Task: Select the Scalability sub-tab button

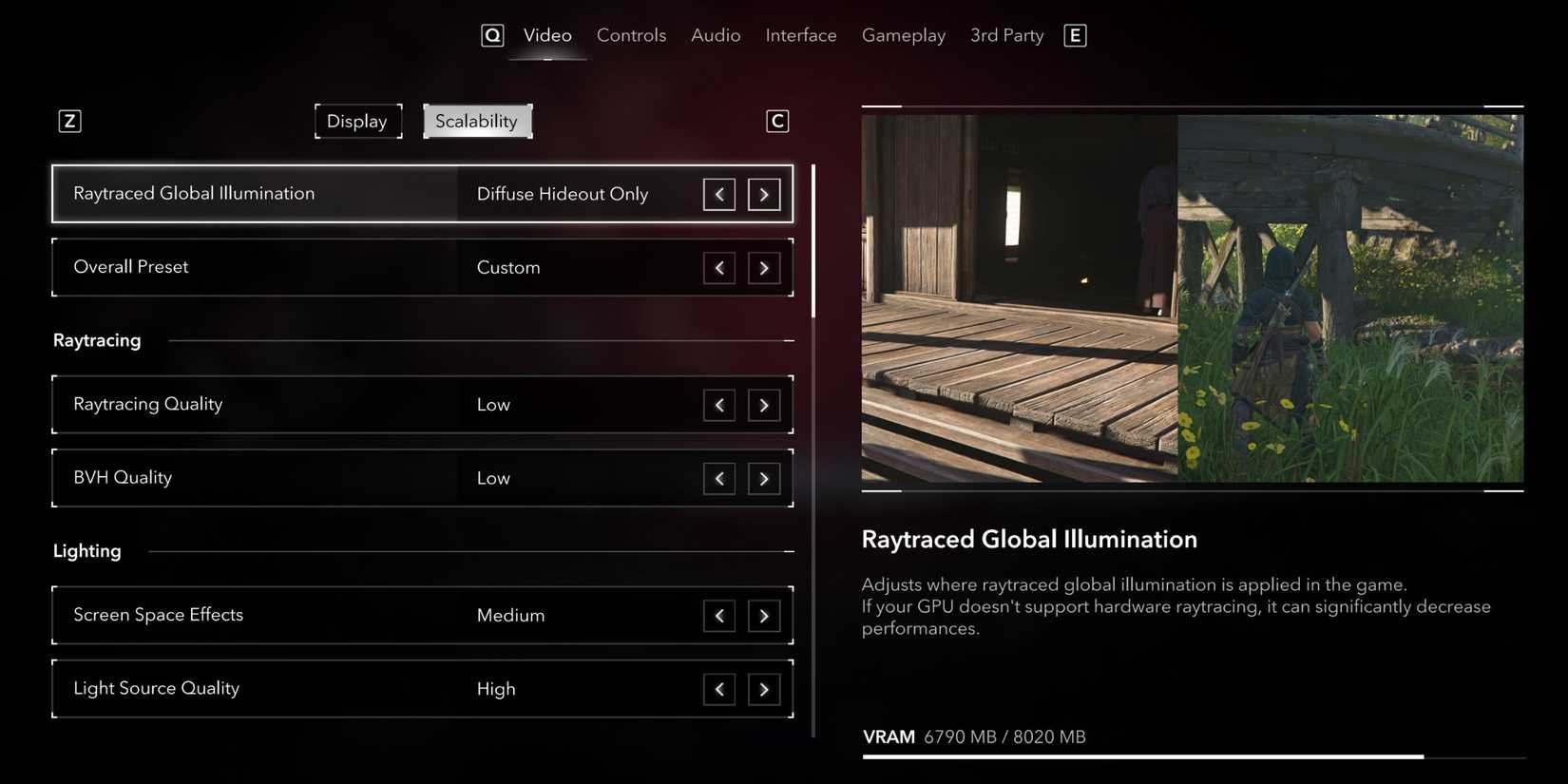Action: (x=477, y=122)
